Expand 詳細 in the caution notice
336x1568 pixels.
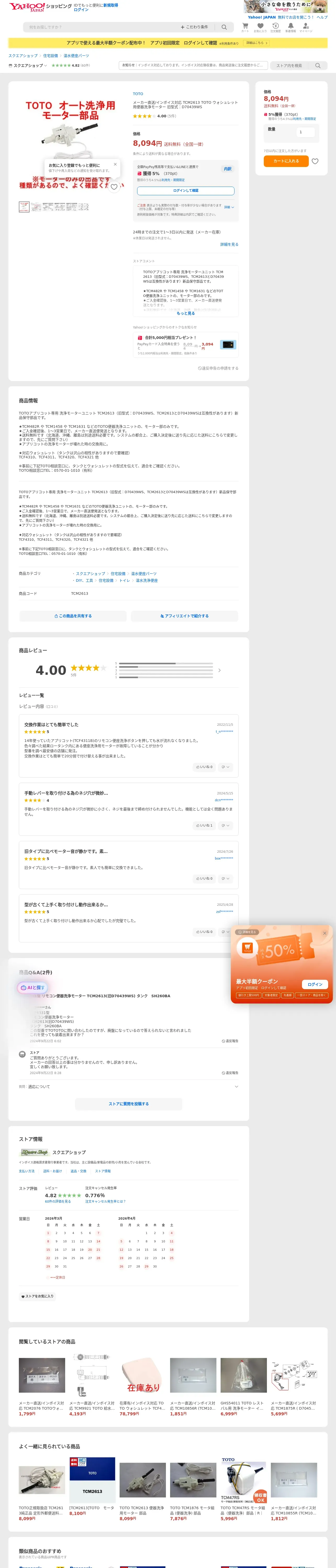click(229, 207)
